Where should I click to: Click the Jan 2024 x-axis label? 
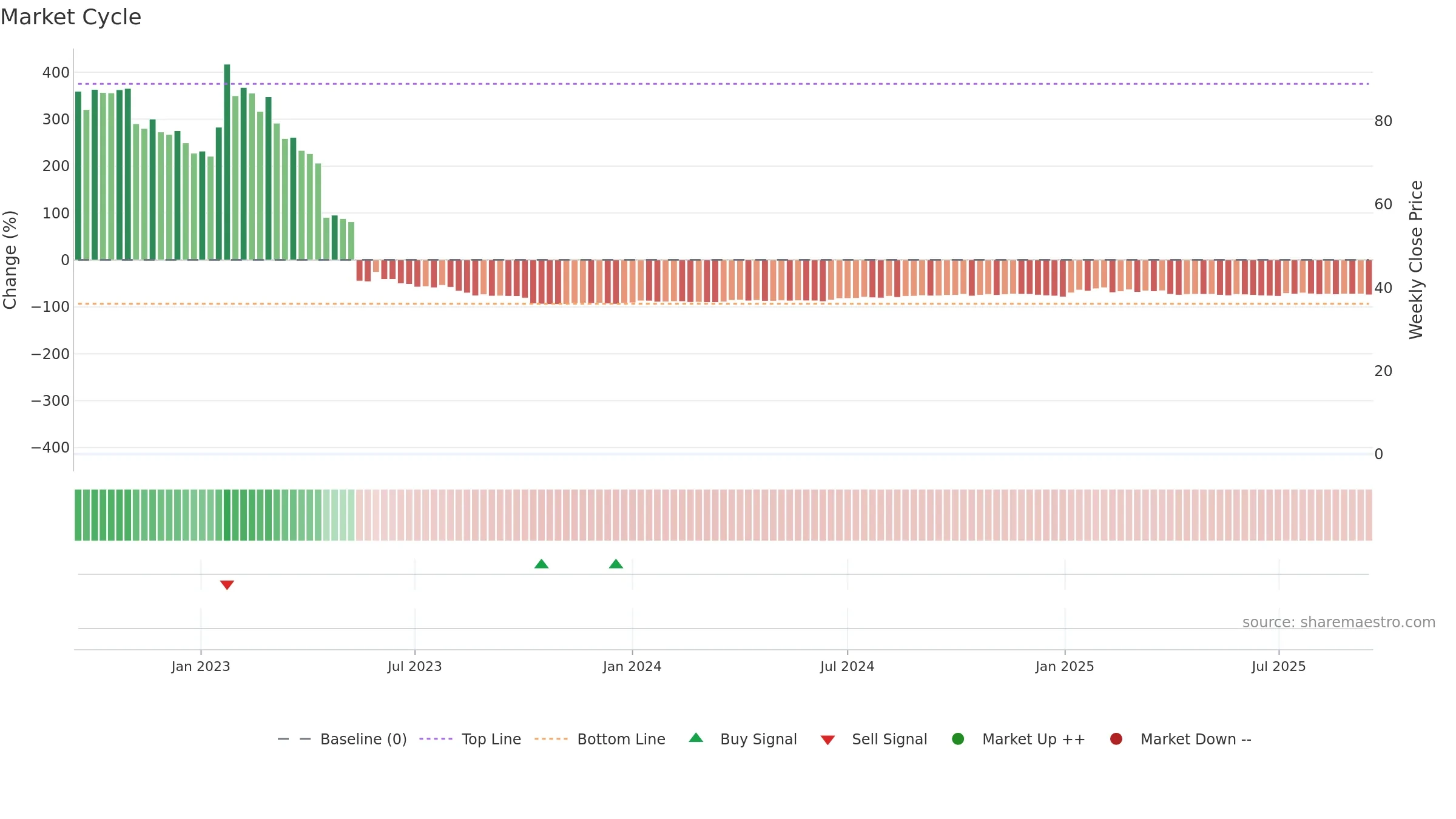coord(632,667)
